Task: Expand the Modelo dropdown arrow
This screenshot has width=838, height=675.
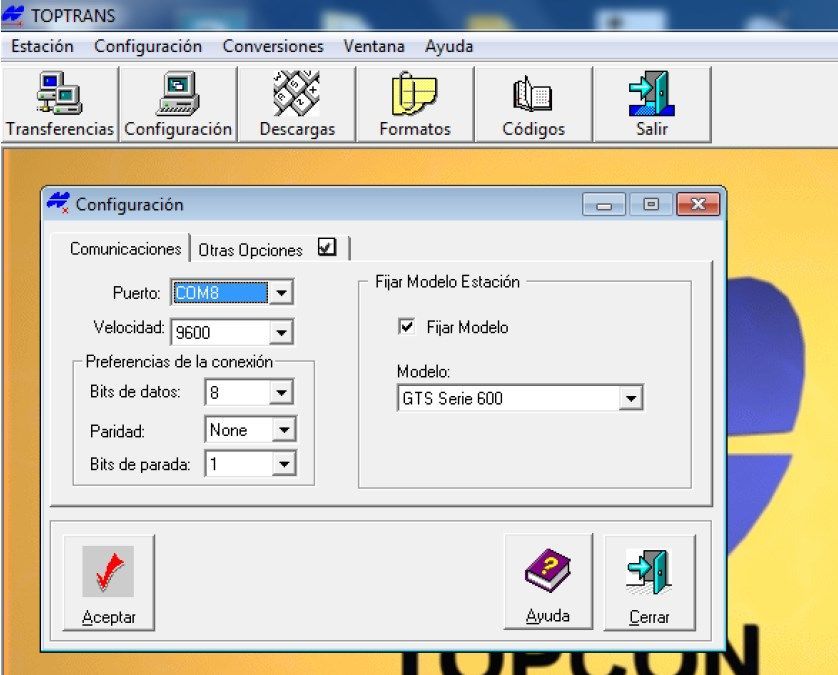Action: (631, 398)
